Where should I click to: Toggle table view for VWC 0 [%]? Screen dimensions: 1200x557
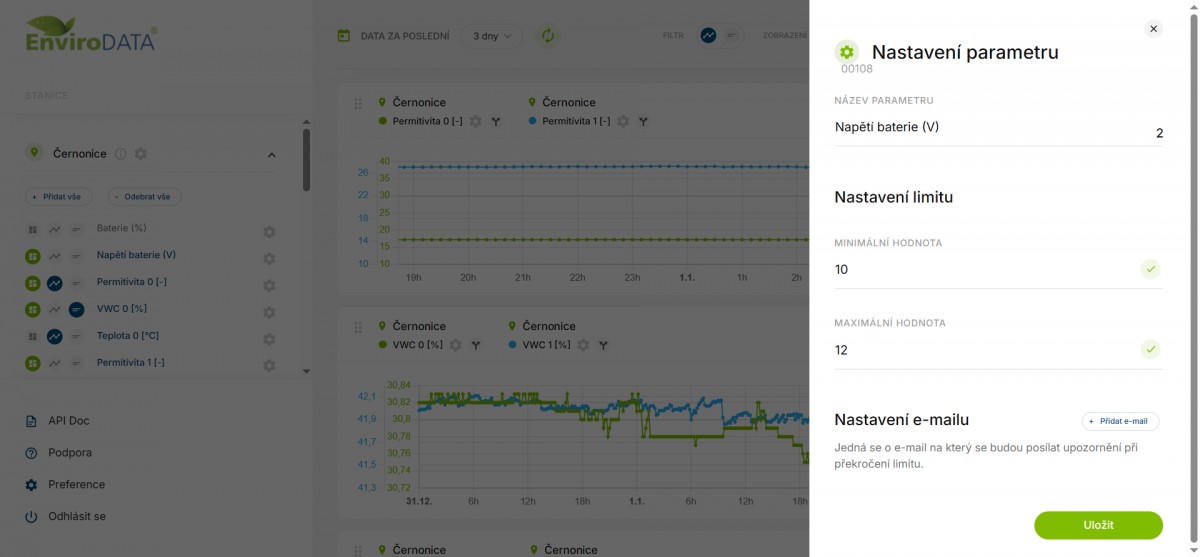(x=77, y=310)
